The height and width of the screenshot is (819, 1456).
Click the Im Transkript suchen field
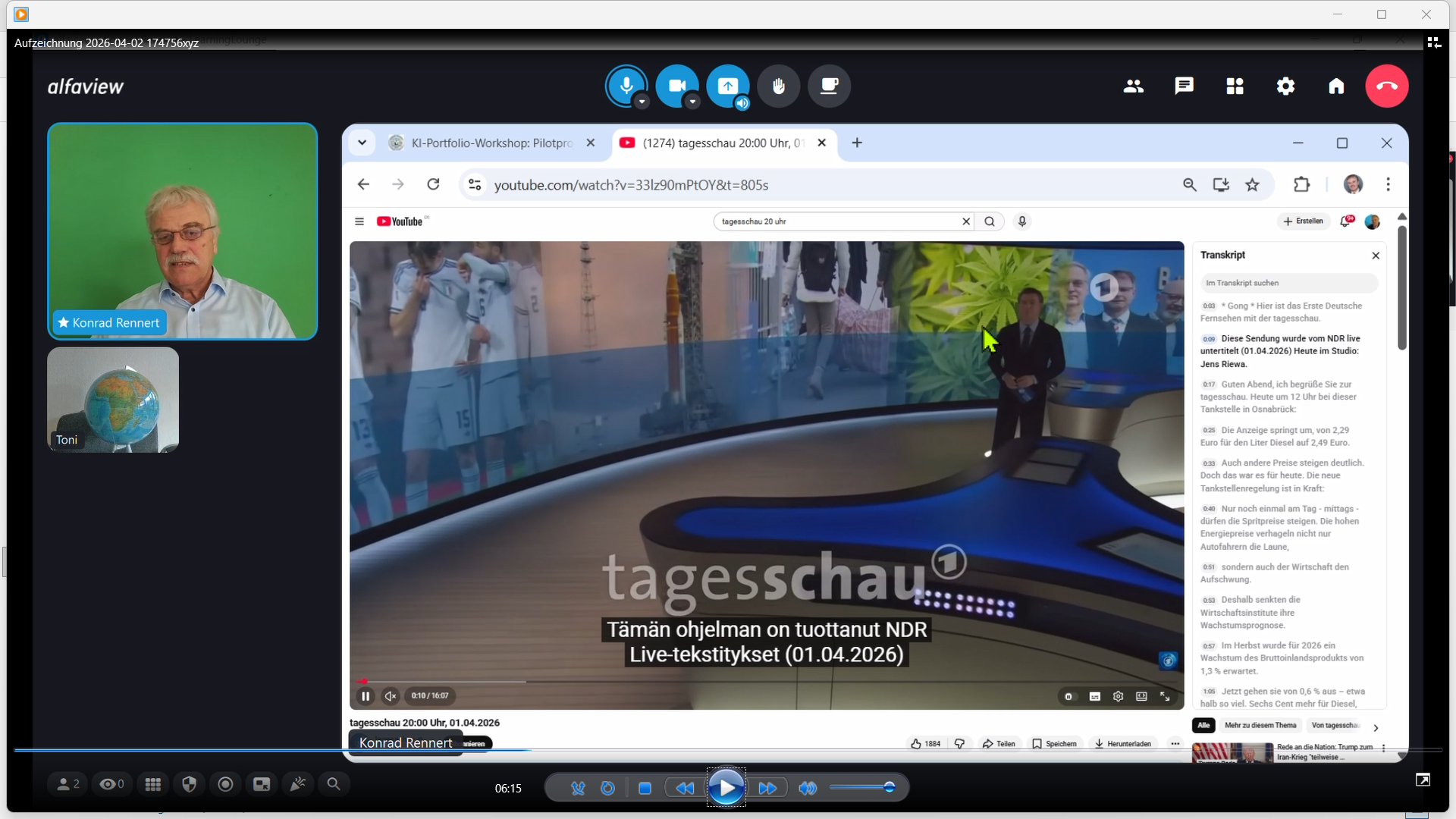click(x=1288, y=283)
